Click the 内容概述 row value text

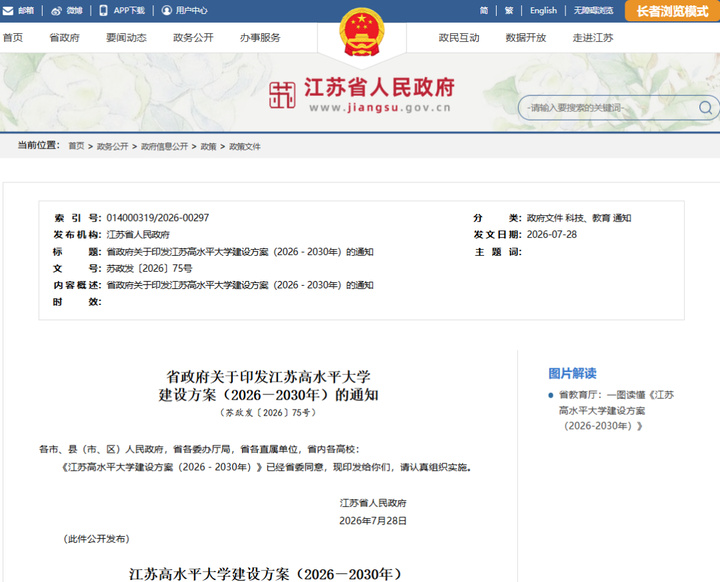tap(240, 285)
